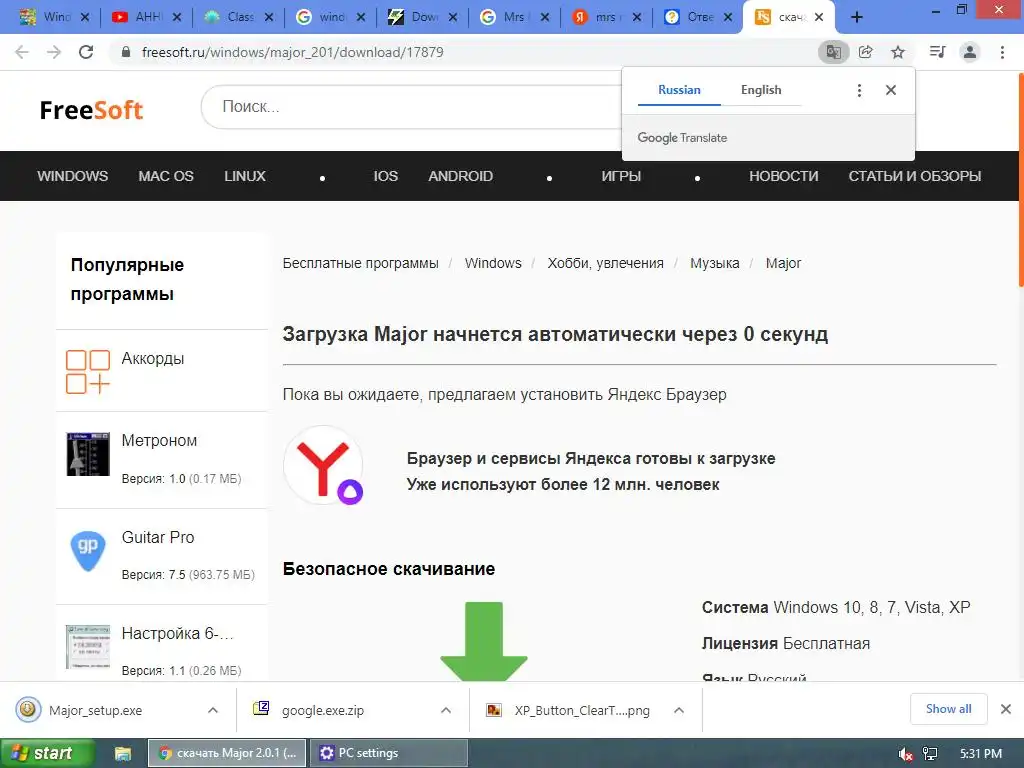Open НОВОСТИ in site navigation
Viewport: 1024px width, 768px height.
tap(784, 176)
